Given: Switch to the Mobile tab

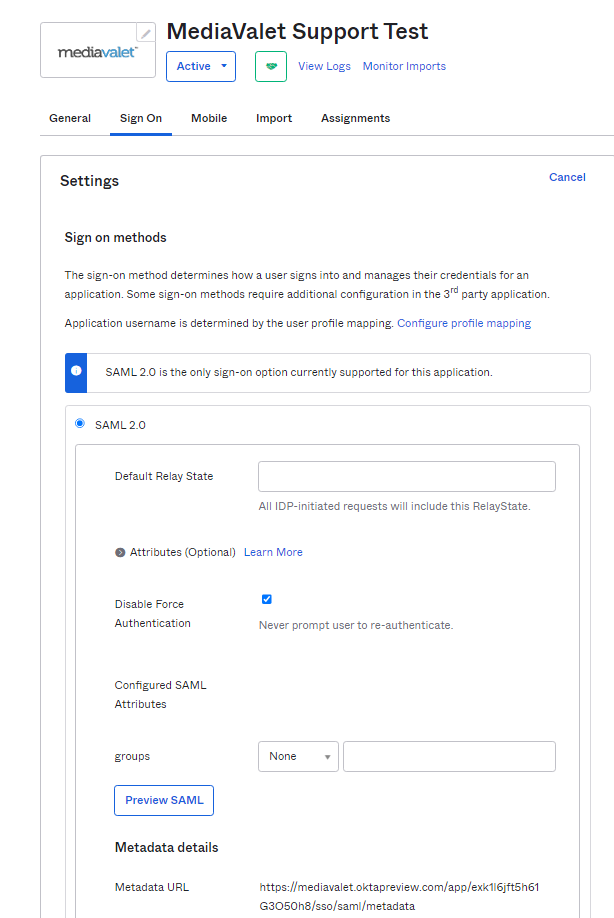Looking at the screenshot, I should pos(209,118).
